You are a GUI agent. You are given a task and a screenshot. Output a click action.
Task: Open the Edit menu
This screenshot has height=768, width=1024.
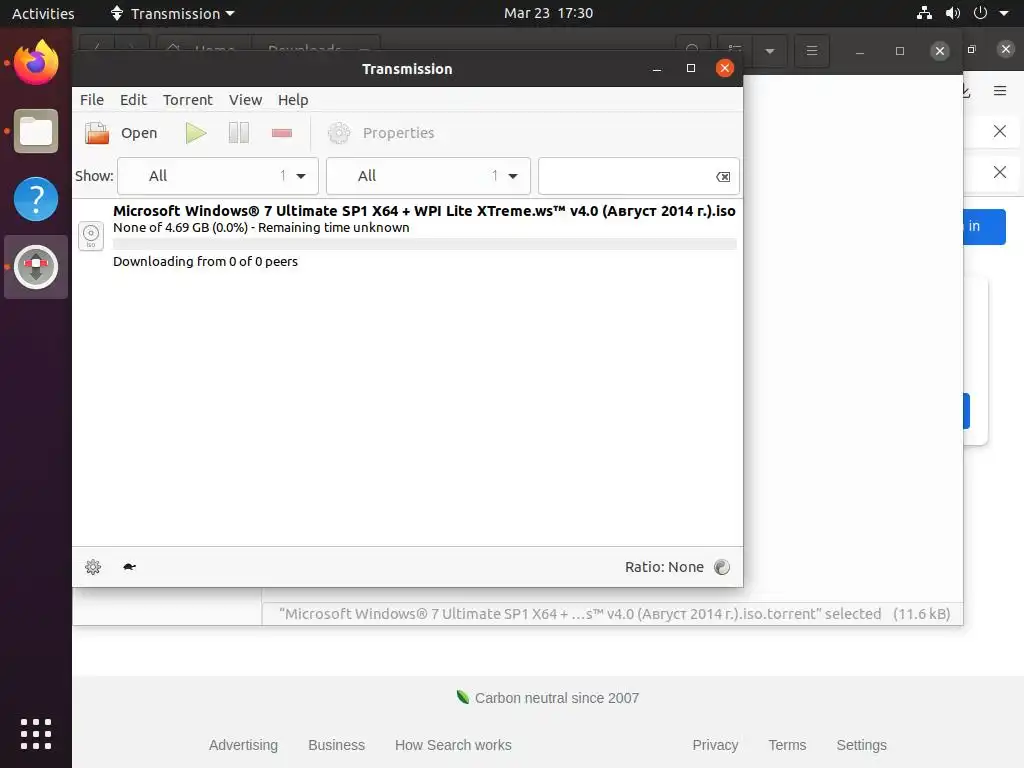[133, 100]
